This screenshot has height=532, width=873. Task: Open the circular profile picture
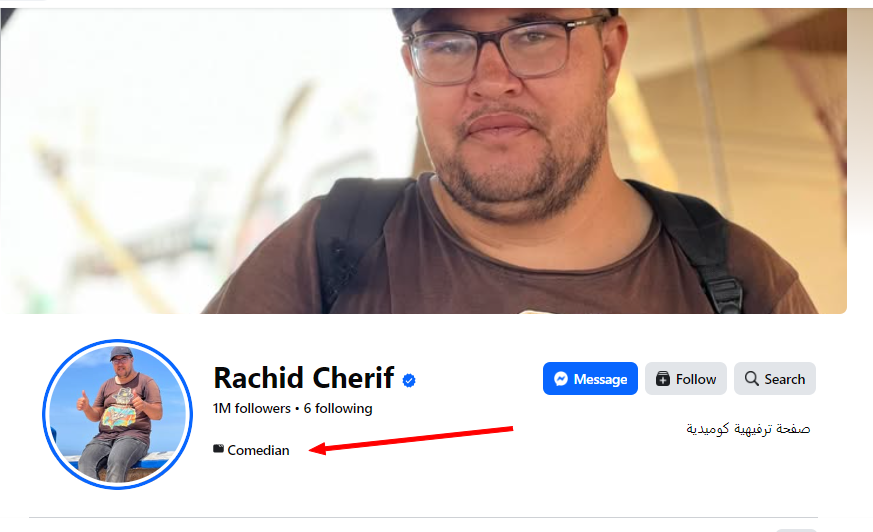point(117,415)
